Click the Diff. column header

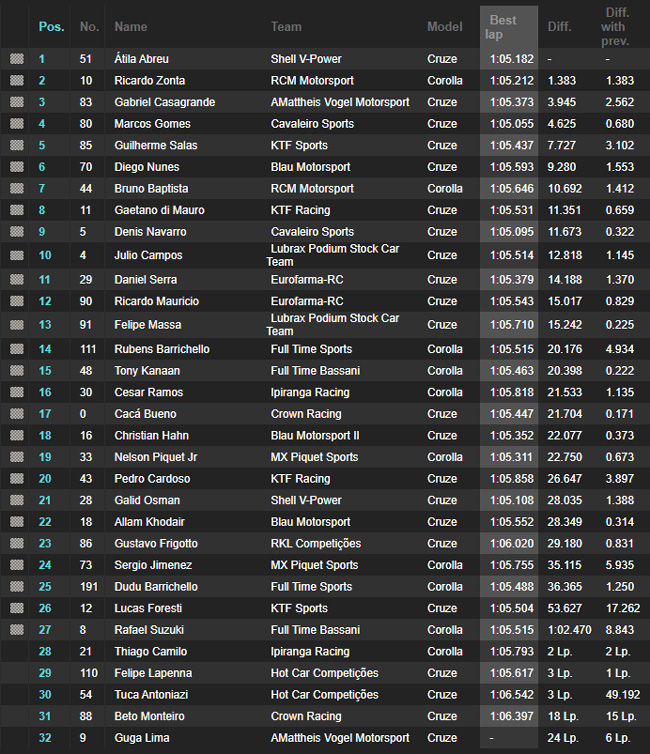[560, 26]
